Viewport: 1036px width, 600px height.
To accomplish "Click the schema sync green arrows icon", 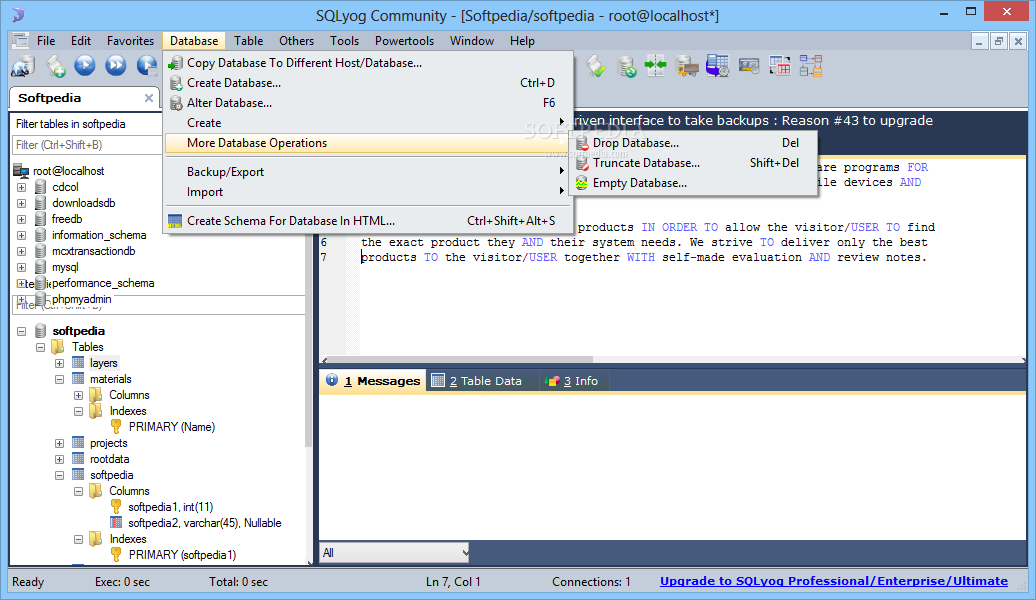I will [x=655, y=66].
